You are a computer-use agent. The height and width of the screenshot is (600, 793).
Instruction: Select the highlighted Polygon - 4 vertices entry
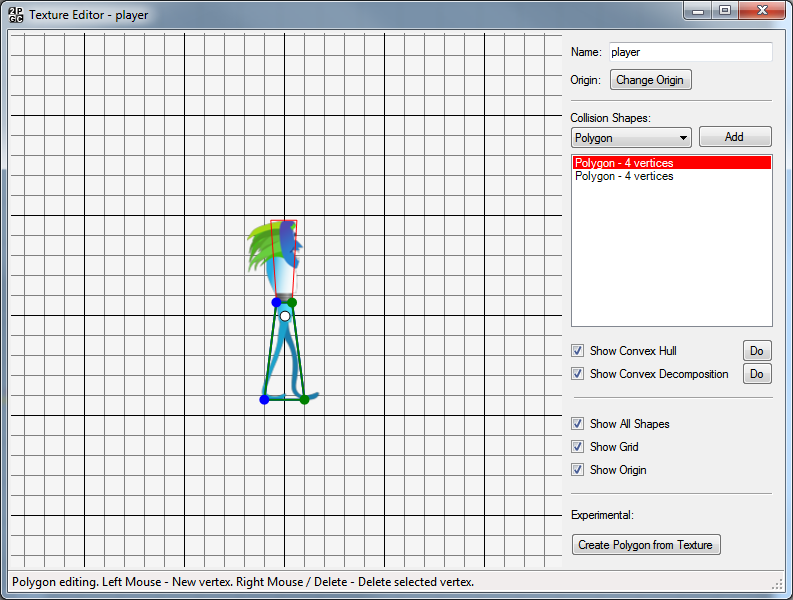point(672,162)
